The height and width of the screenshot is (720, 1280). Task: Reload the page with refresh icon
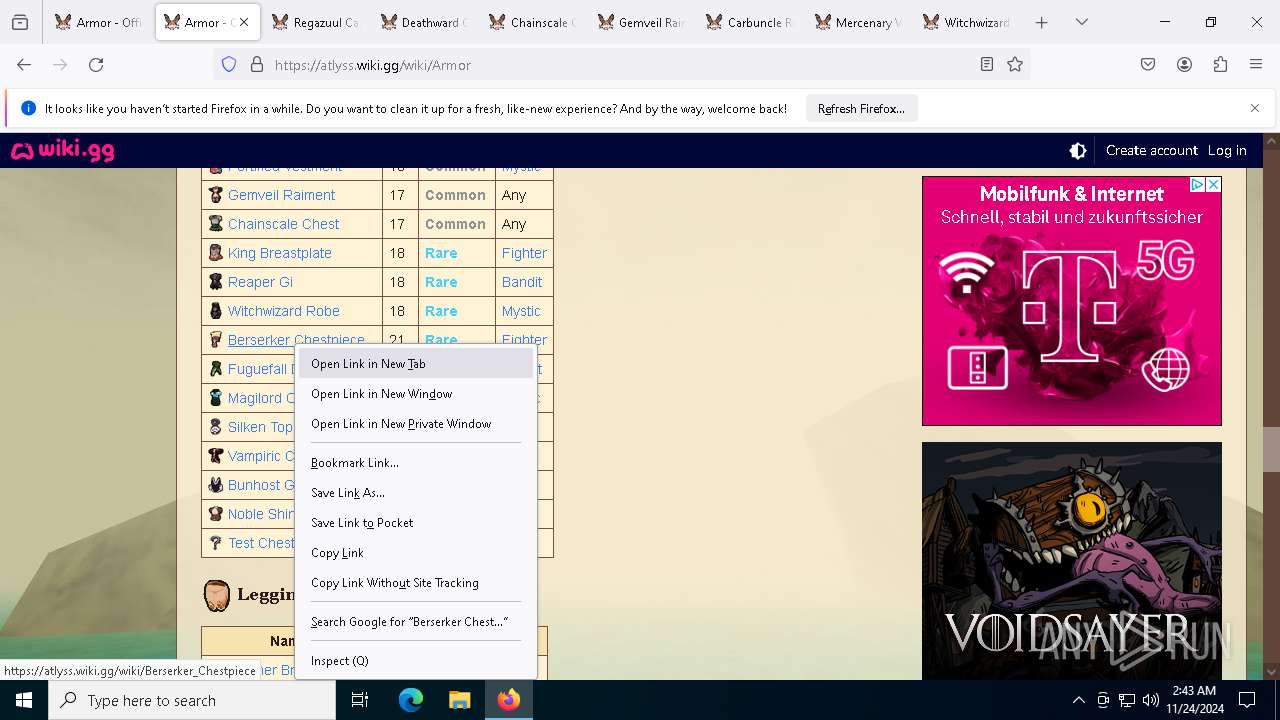click(x=96, y=65)
